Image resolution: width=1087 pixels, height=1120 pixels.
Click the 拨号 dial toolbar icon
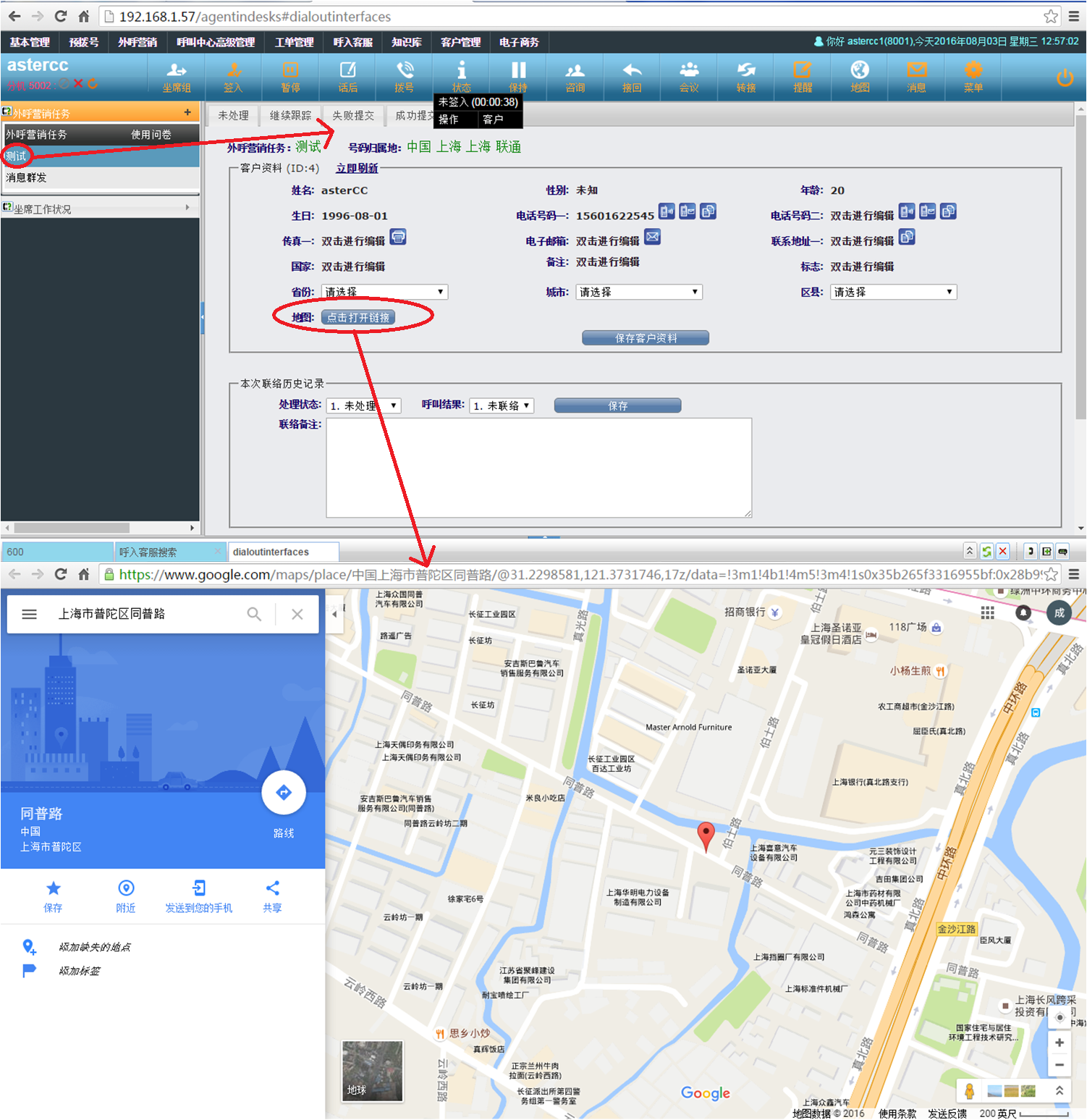click(x=405, y=76)
